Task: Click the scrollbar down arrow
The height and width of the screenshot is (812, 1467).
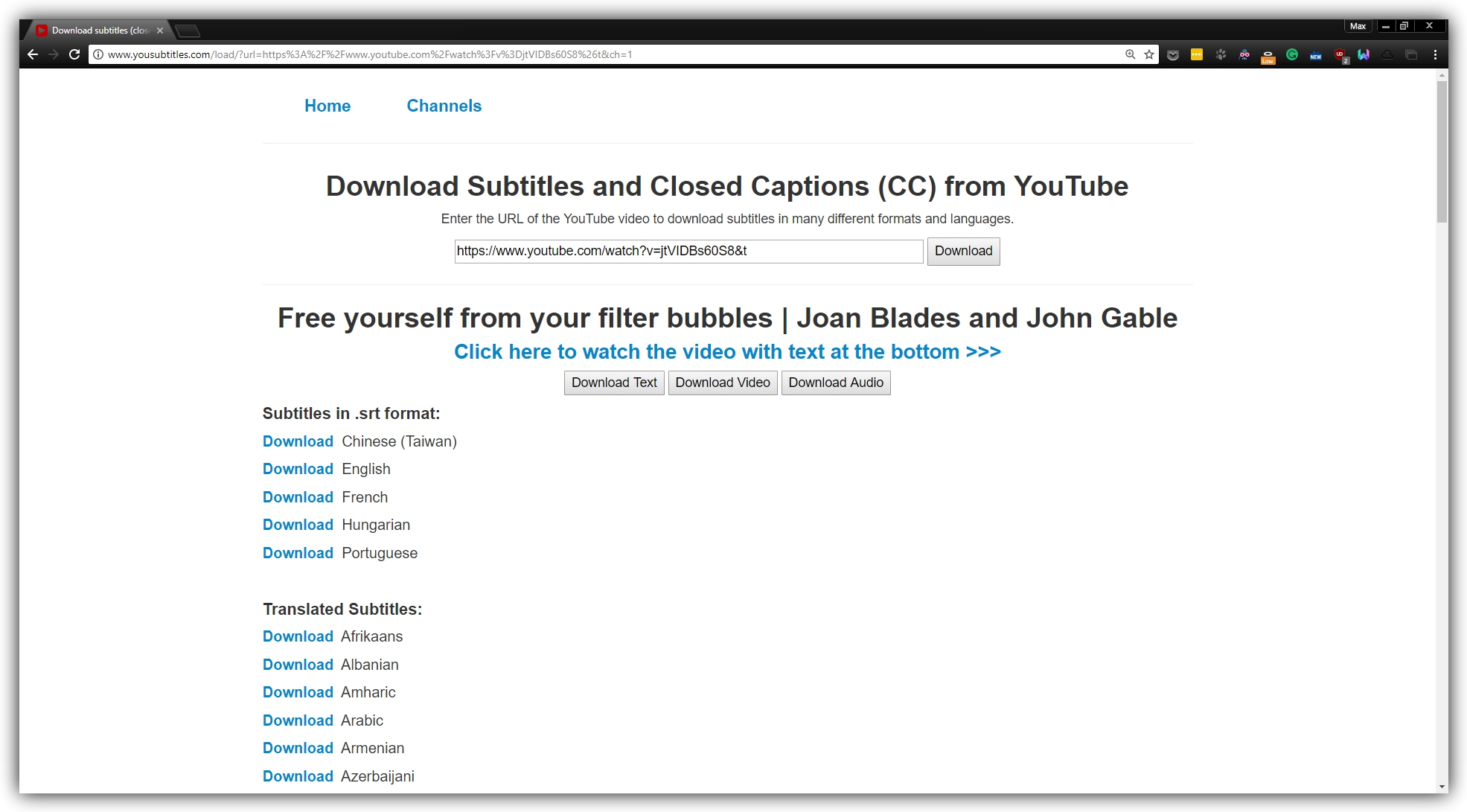Action: 1442,787
